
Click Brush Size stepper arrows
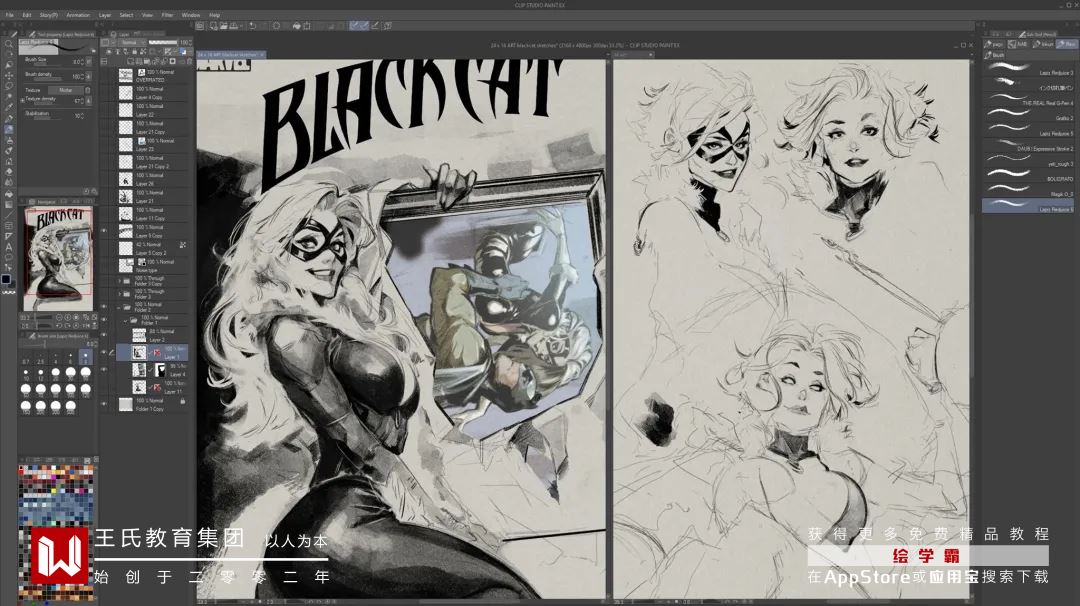82,61
